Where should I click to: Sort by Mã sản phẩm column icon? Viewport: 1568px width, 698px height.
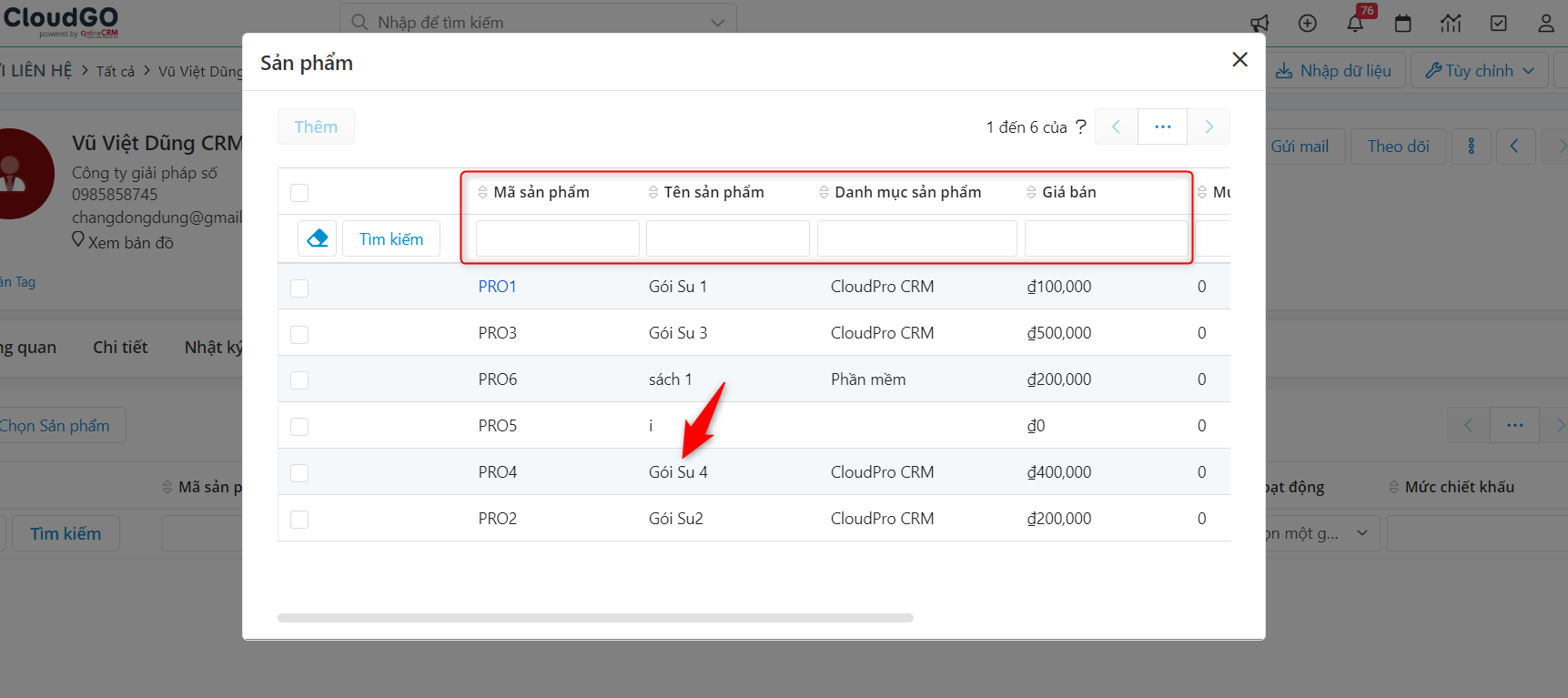[x=482, y=192]
